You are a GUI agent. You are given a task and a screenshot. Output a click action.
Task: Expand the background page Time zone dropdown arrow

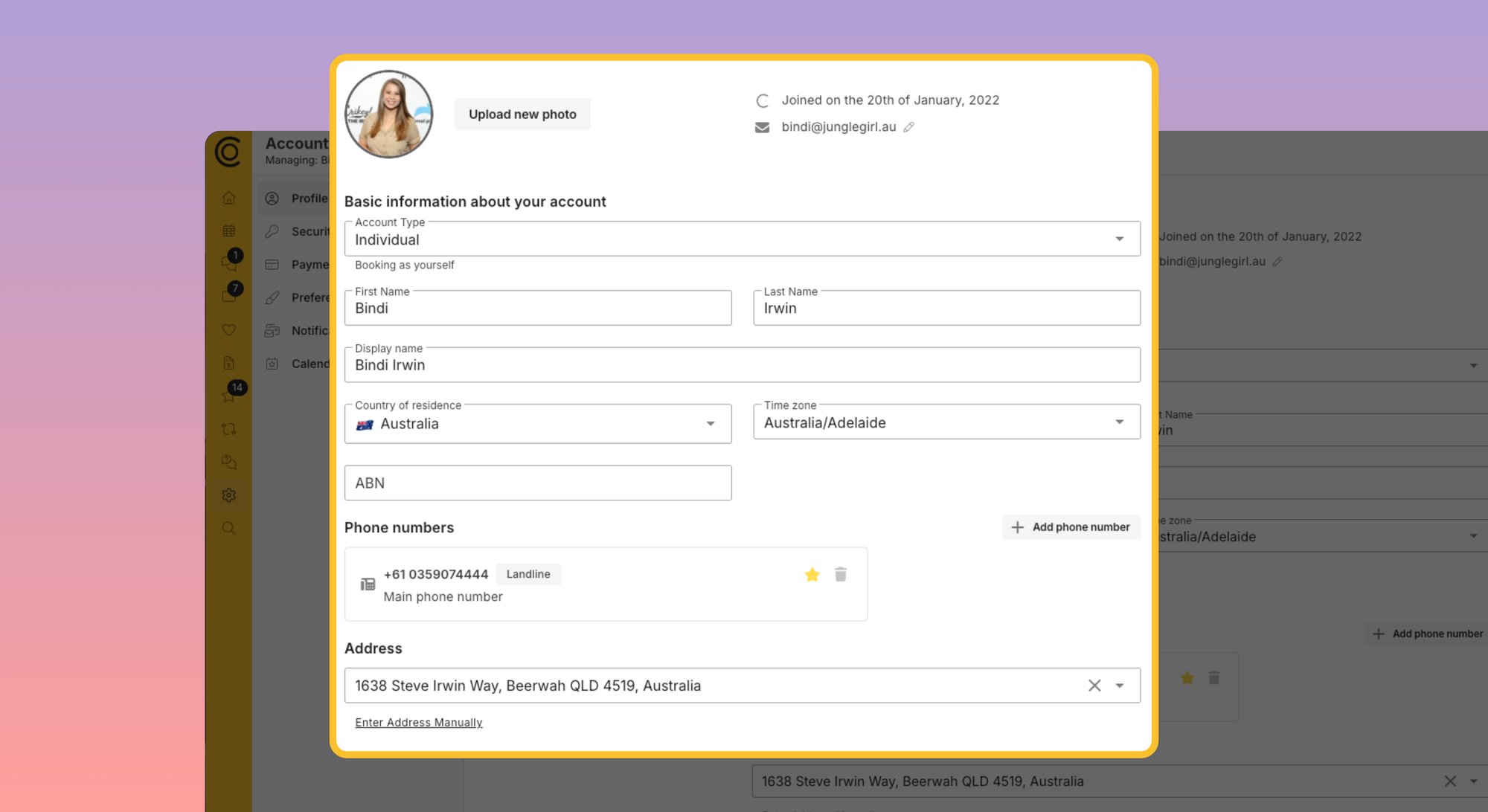1473,536
